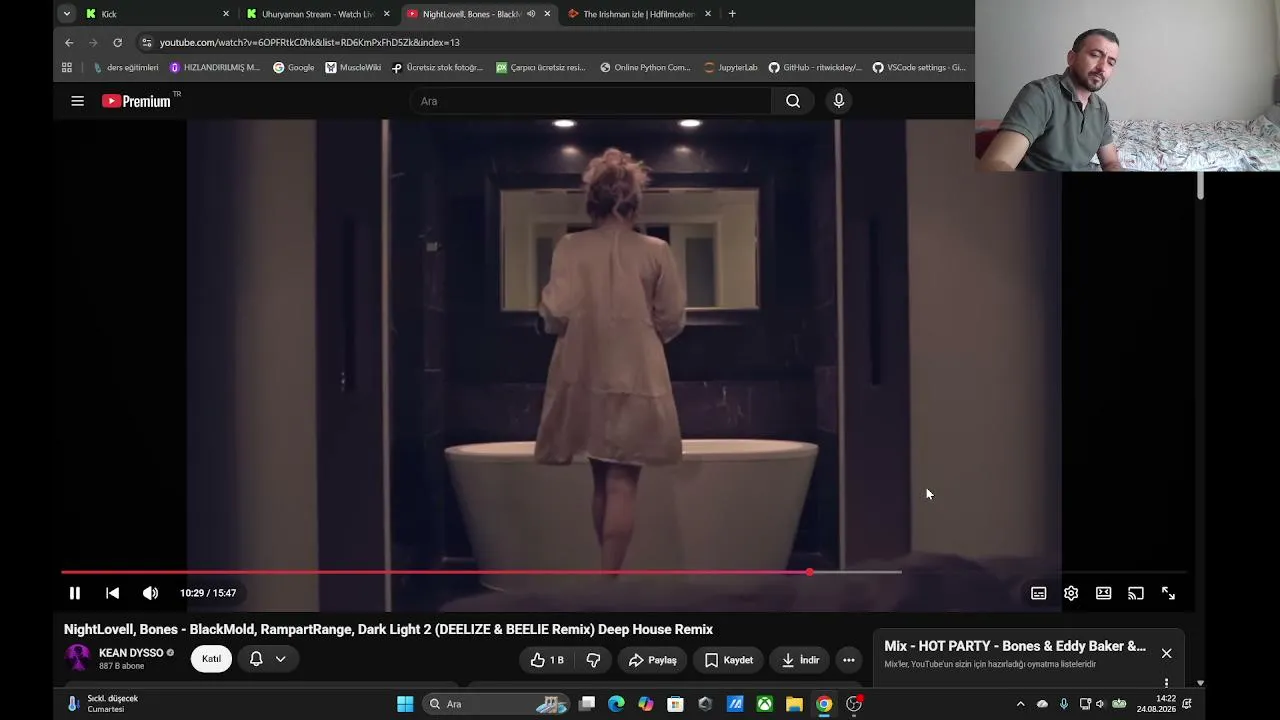
Task: Close The Irishman izle tab
Action: click(x=708, y=14)
